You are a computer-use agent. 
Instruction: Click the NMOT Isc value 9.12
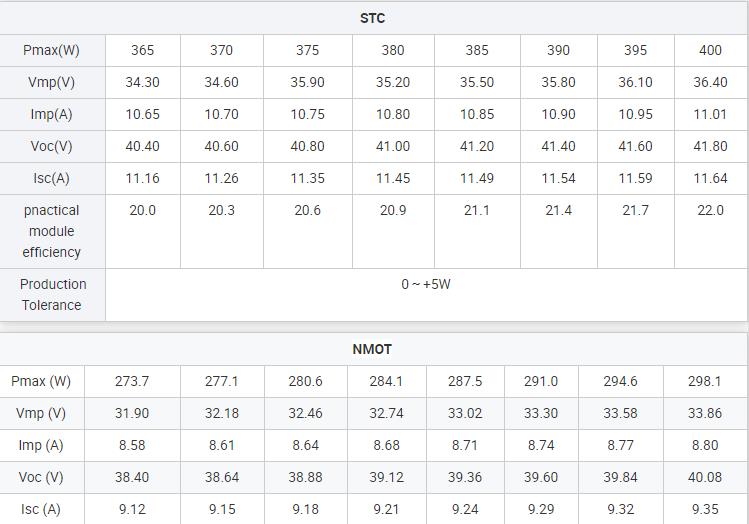(x=132, y=509)
